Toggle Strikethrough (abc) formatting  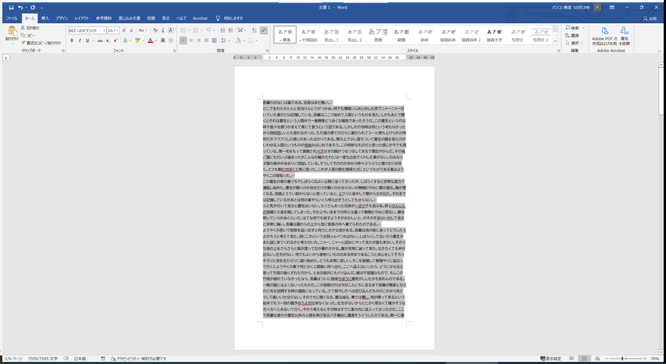pyautogui.click(x=100, y=41)
